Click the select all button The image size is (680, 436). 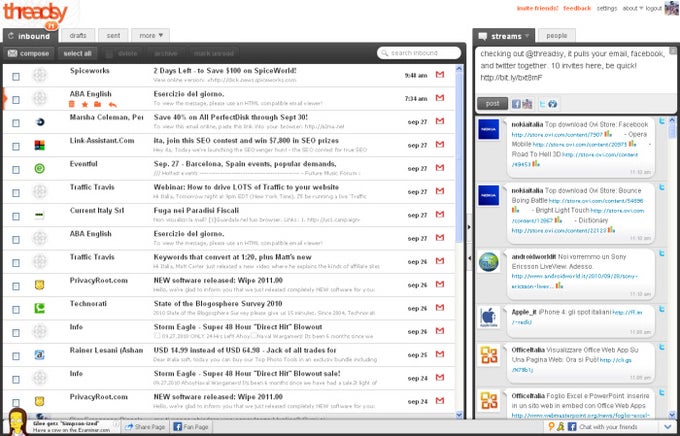pyautogui.click(x=78, y=53)
